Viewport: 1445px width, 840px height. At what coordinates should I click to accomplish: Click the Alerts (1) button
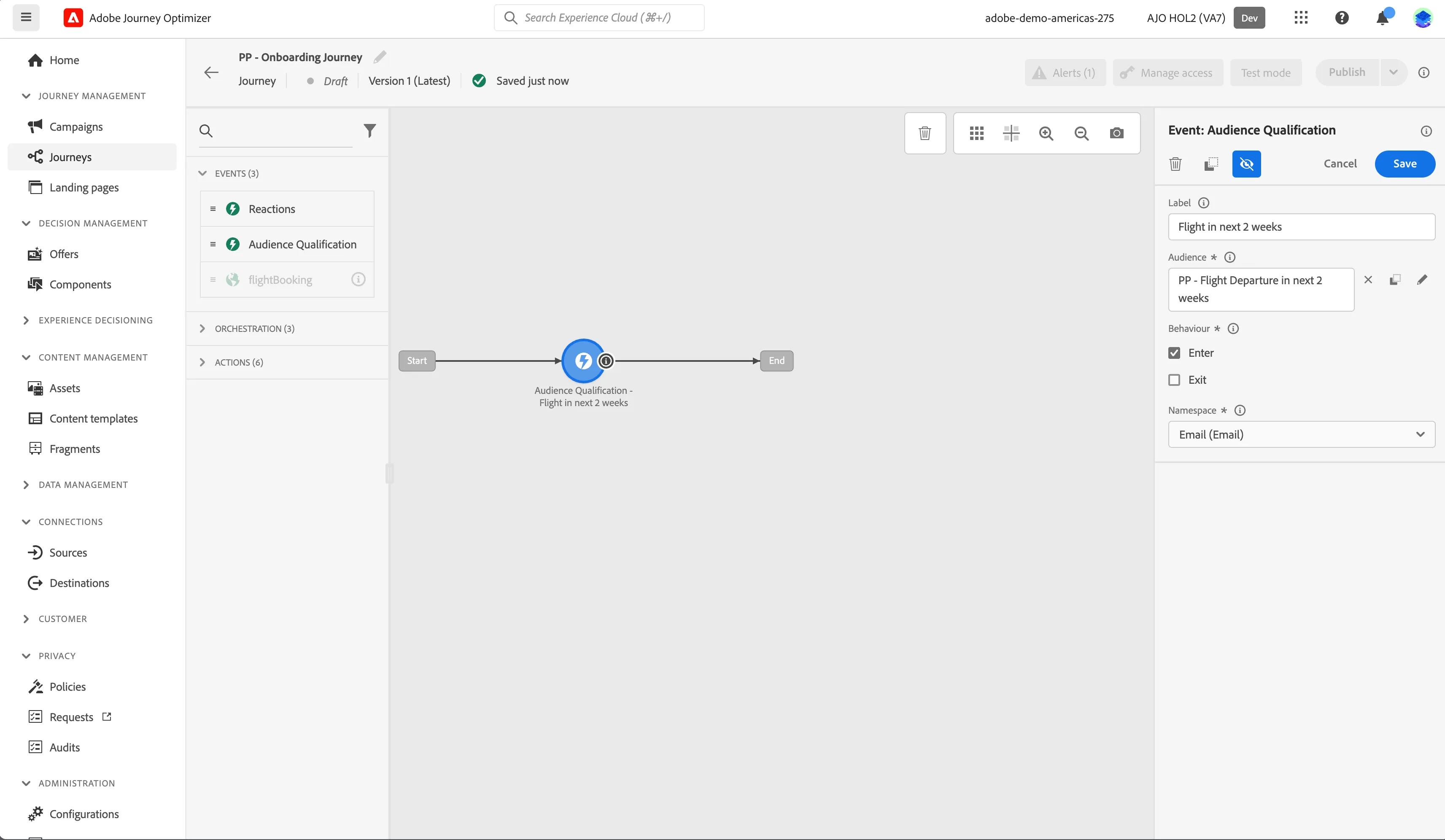[x=1065, y=72]
